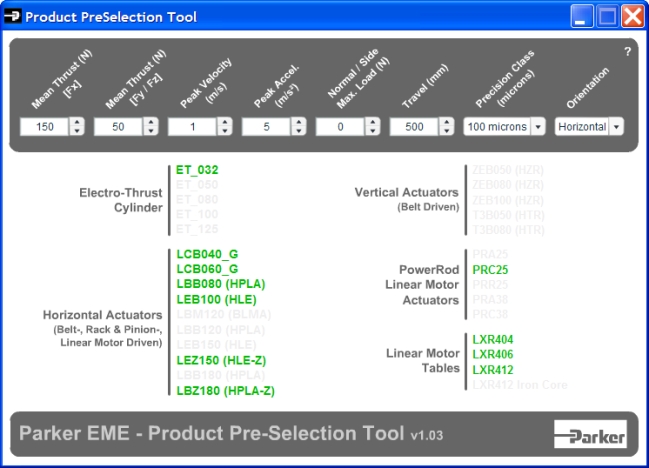Increase Peak Velocity with up arrow
This screenshot has height=468, width=649.
coord(225,122)
